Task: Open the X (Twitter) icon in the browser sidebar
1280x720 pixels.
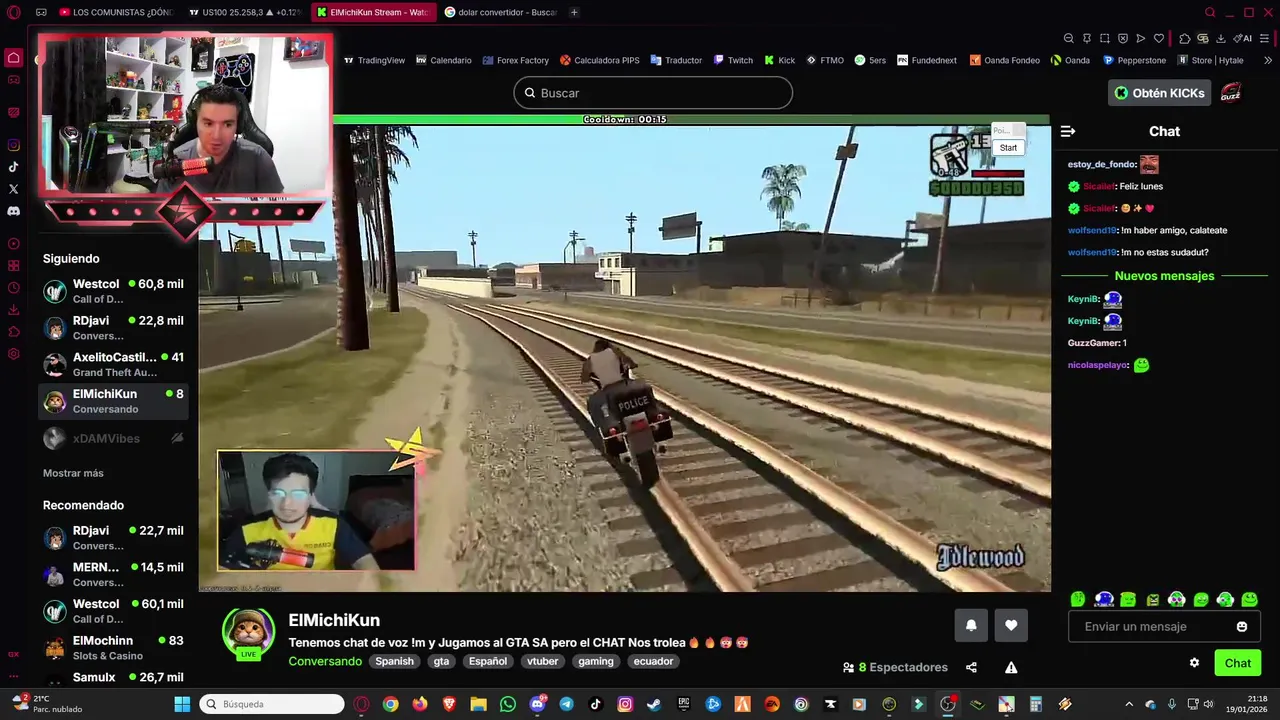Action: click(13, 189)
